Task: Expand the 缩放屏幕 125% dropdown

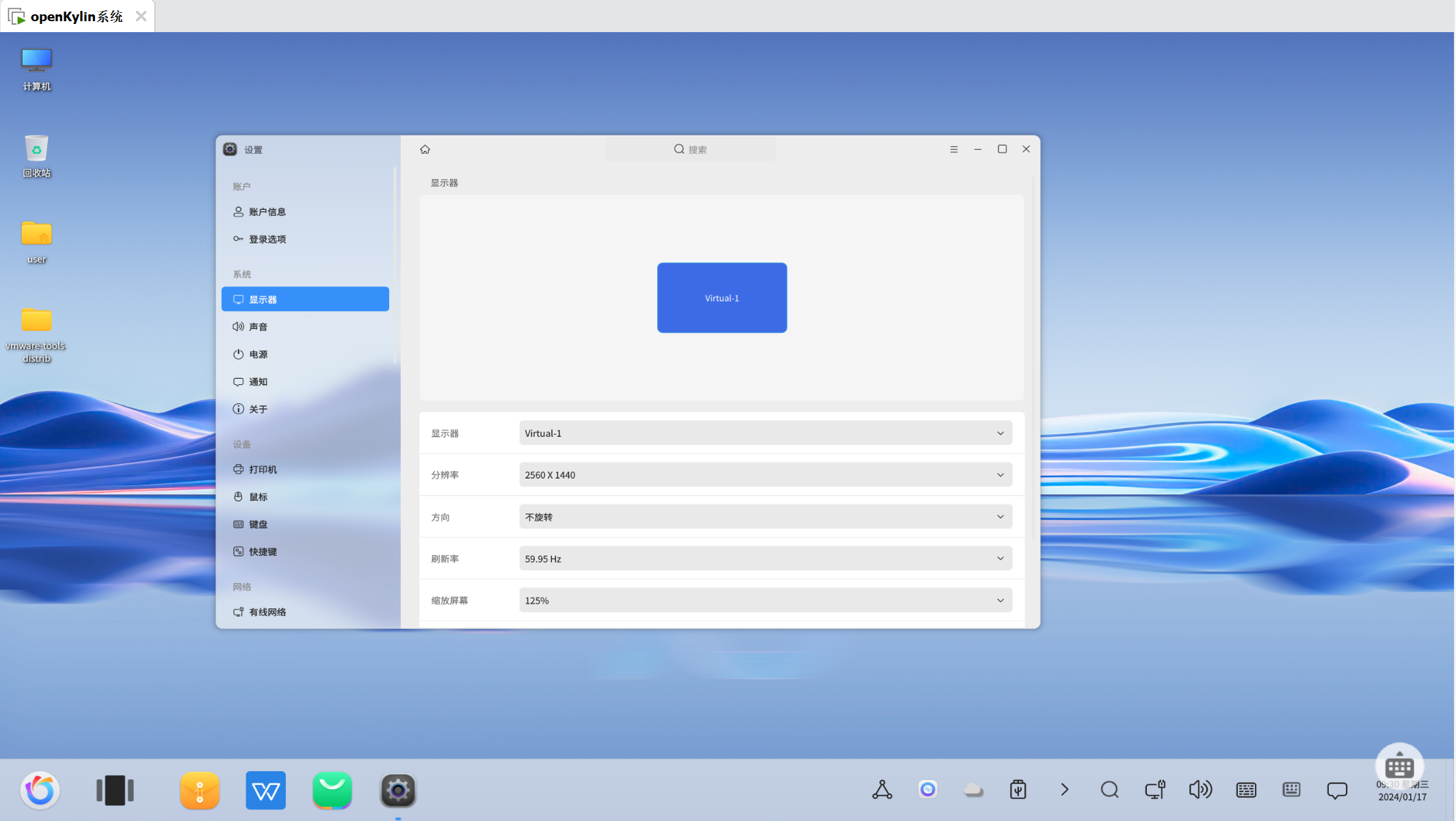Action: (x=765, y=600)
